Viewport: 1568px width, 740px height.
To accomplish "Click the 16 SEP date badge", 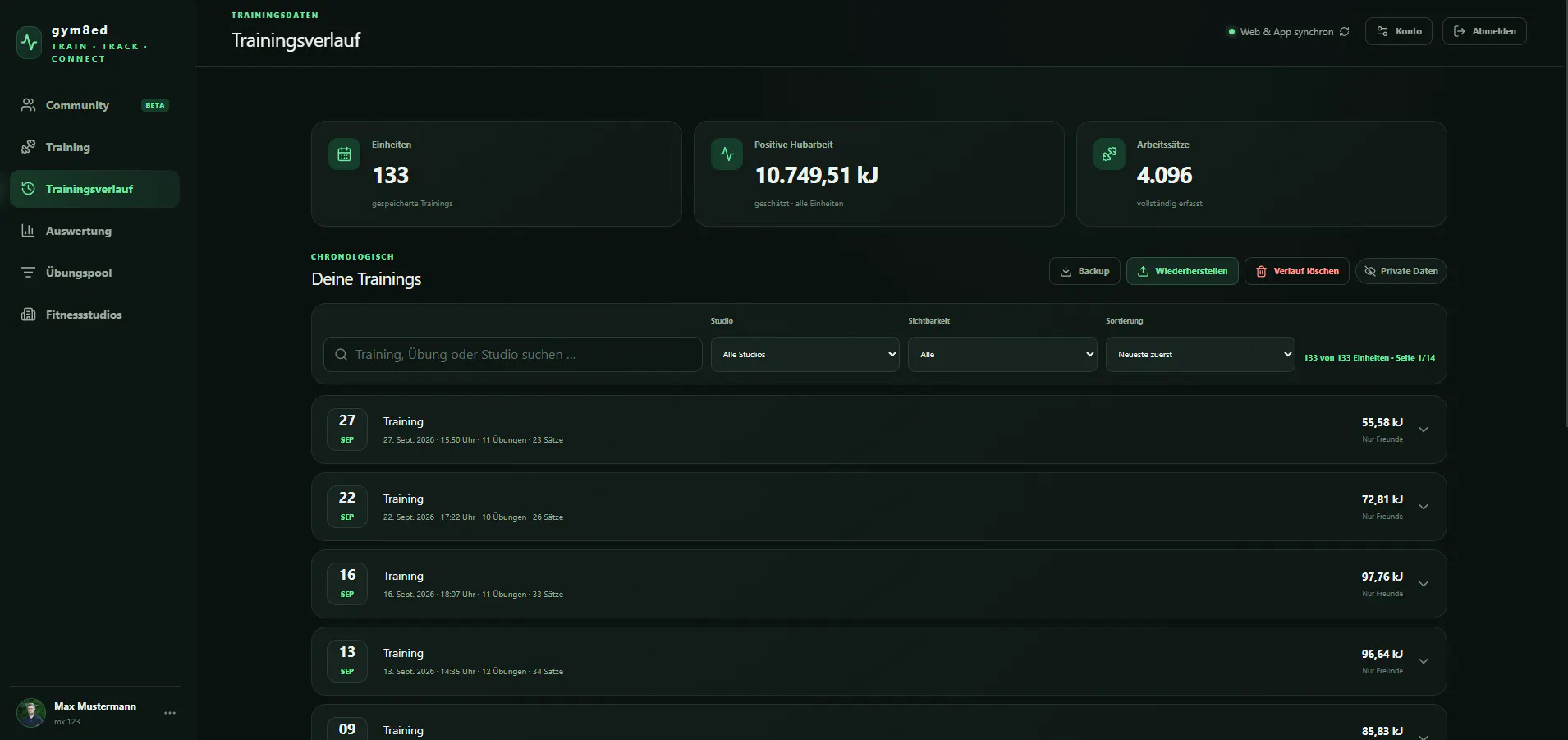I will click(x=347, y=584).
